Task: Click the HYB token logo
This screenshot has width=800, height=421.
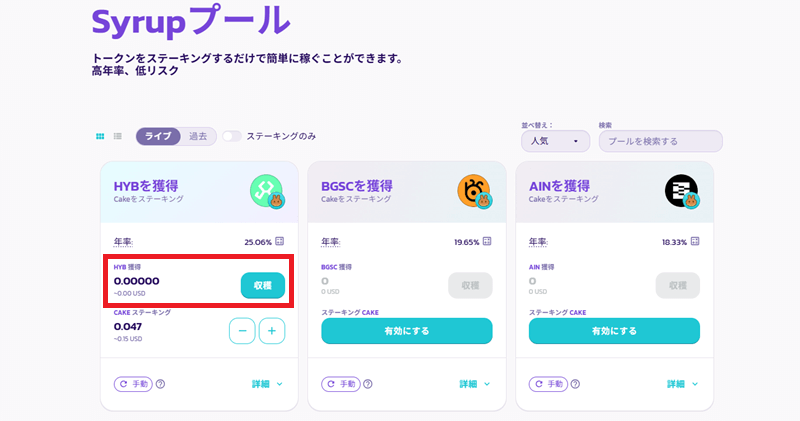Action: pyautogui.click(x=266, y=191)
